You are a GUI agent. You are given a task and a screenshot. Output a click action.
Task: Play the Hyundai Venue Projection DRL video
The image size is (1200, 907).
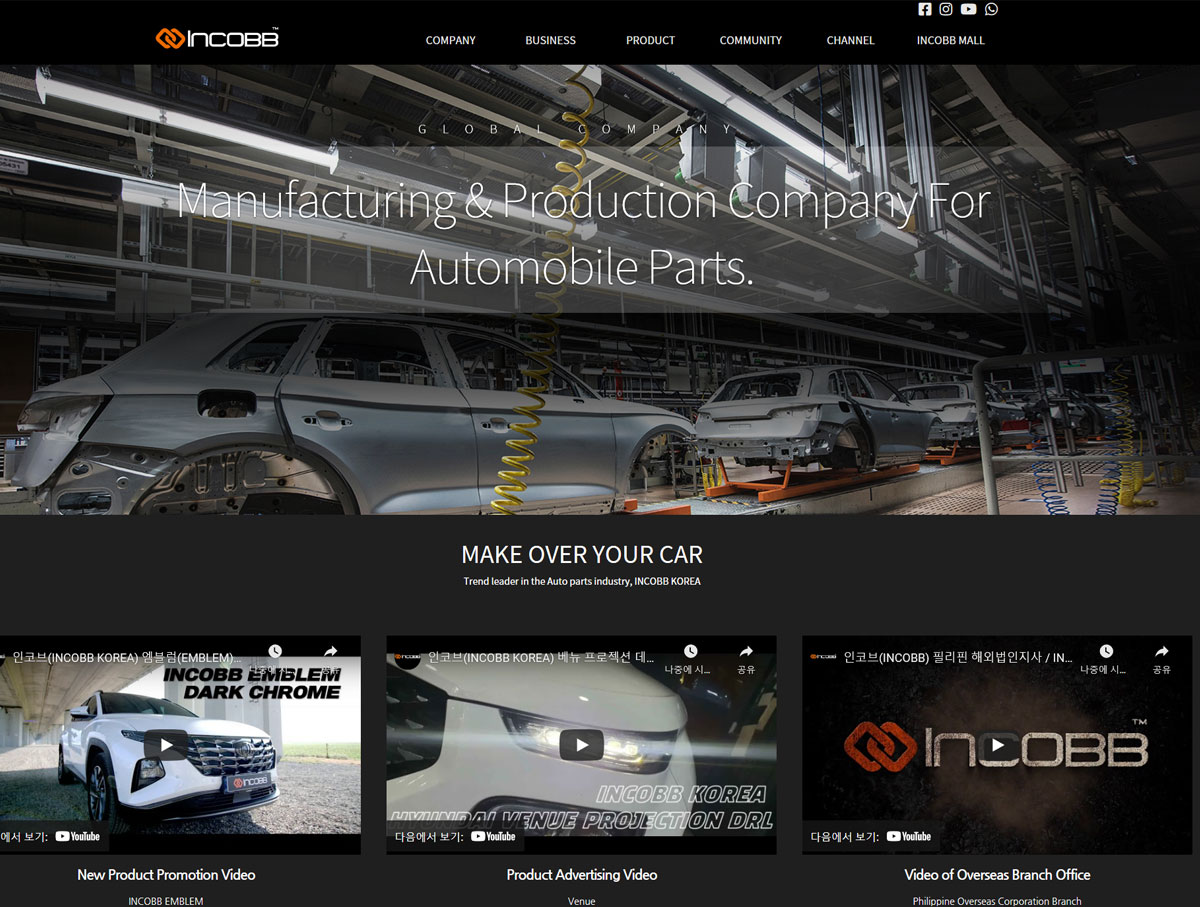(x=581, y=745)
